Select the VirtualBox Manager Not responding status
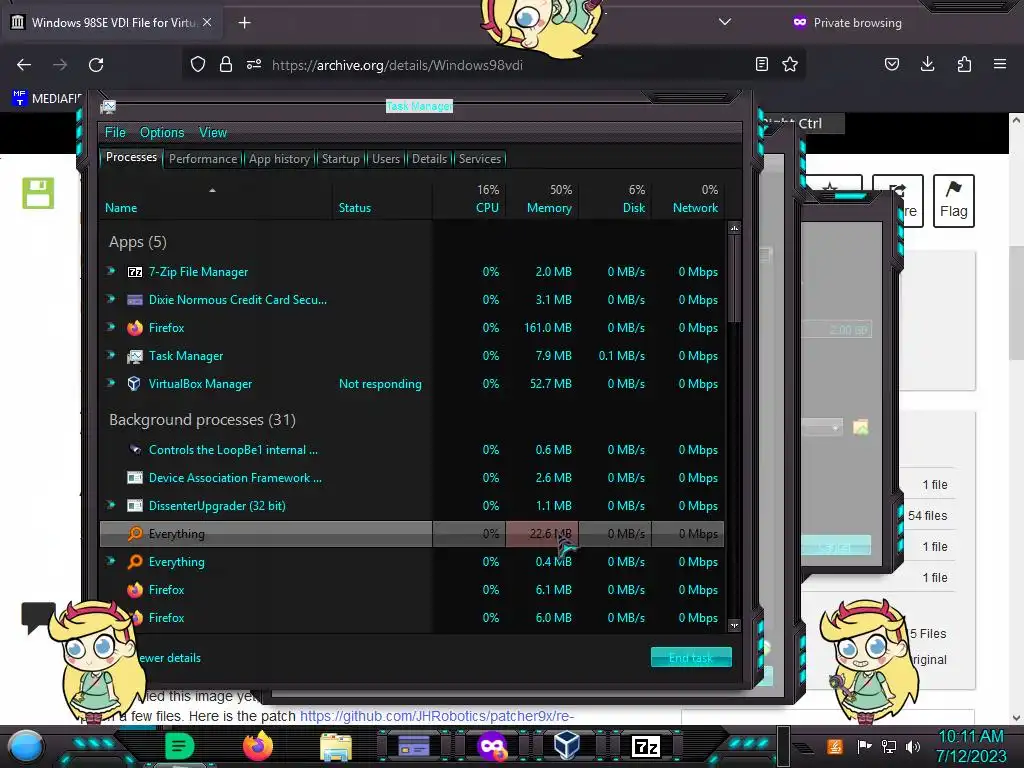Image resolution: width=1024 pixels, height=768 pixels. point(380,384)
